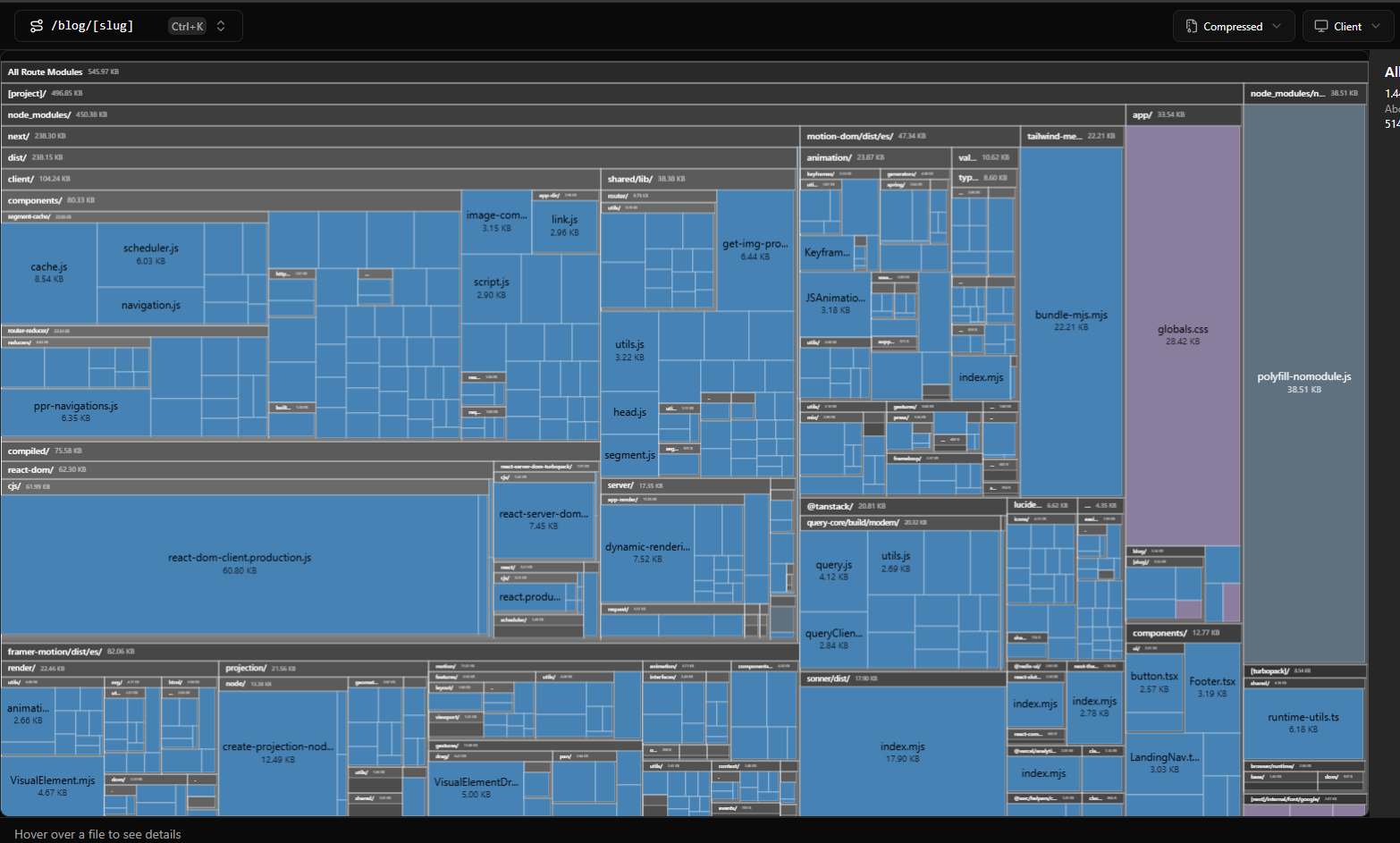This screenshot has height=843, width=1400.
Task: Click the route graph icon in the search bar
Action: click(36, 25)
